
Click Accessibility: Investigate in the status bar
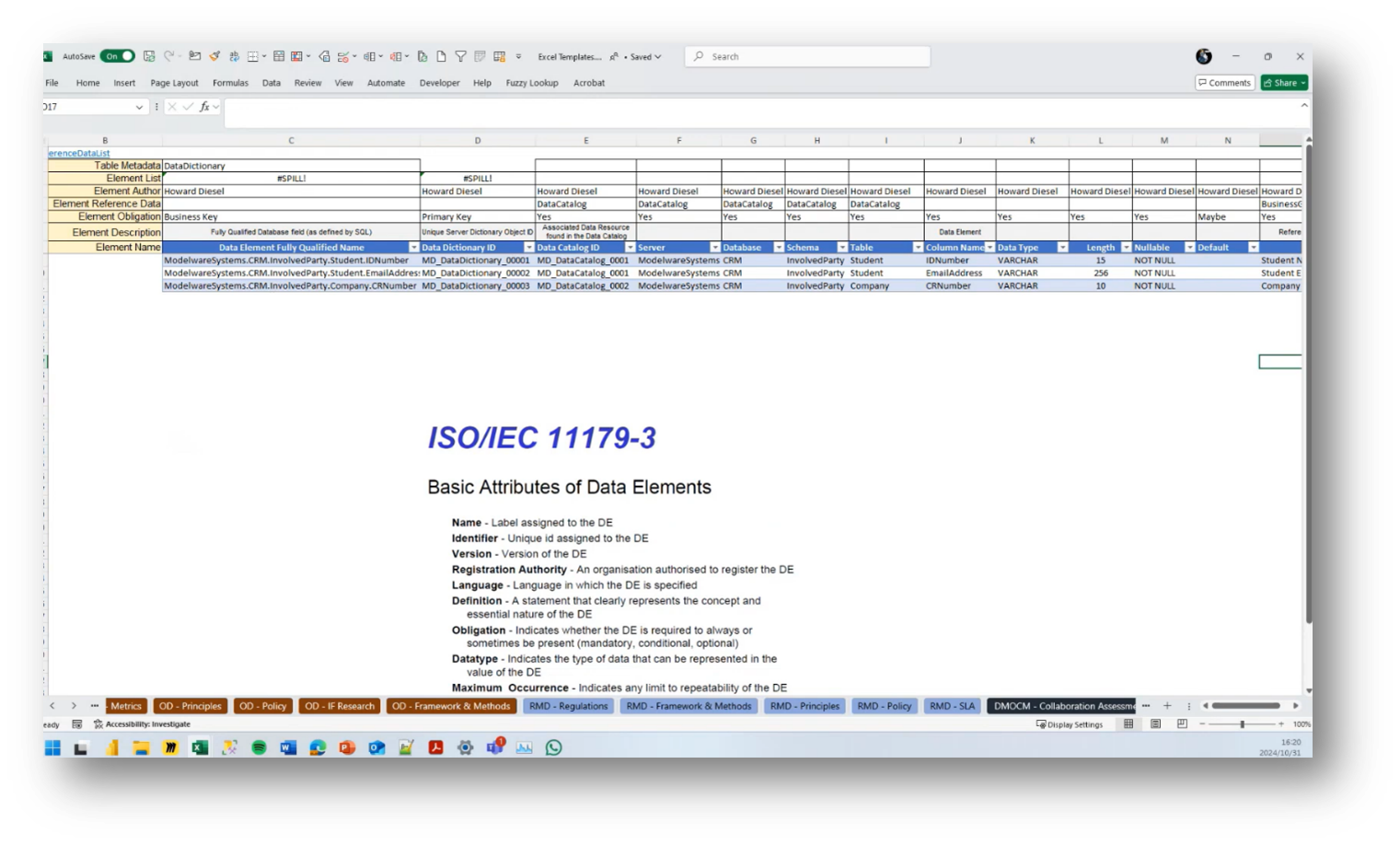click(x=142, y=724)
